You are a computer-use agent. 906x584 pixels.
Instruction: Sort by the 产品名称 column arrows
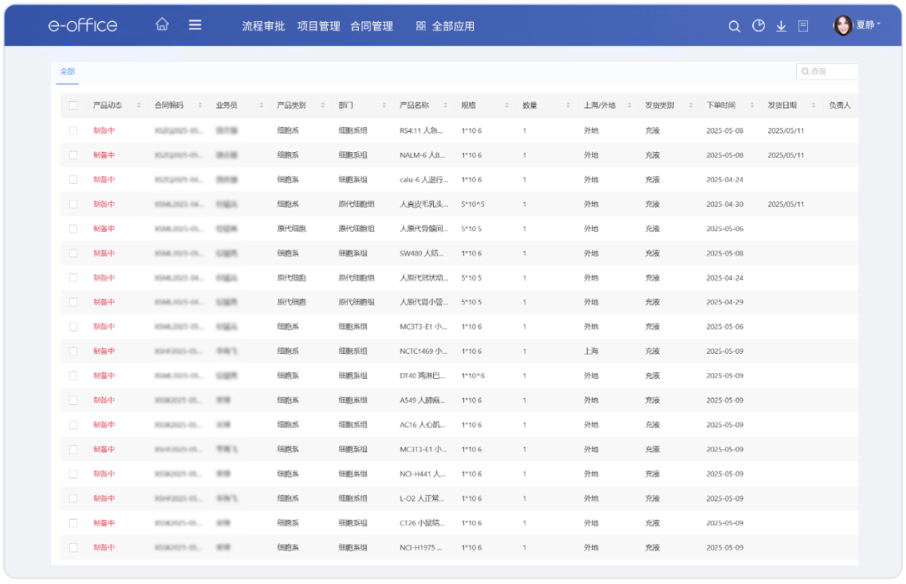445,105
